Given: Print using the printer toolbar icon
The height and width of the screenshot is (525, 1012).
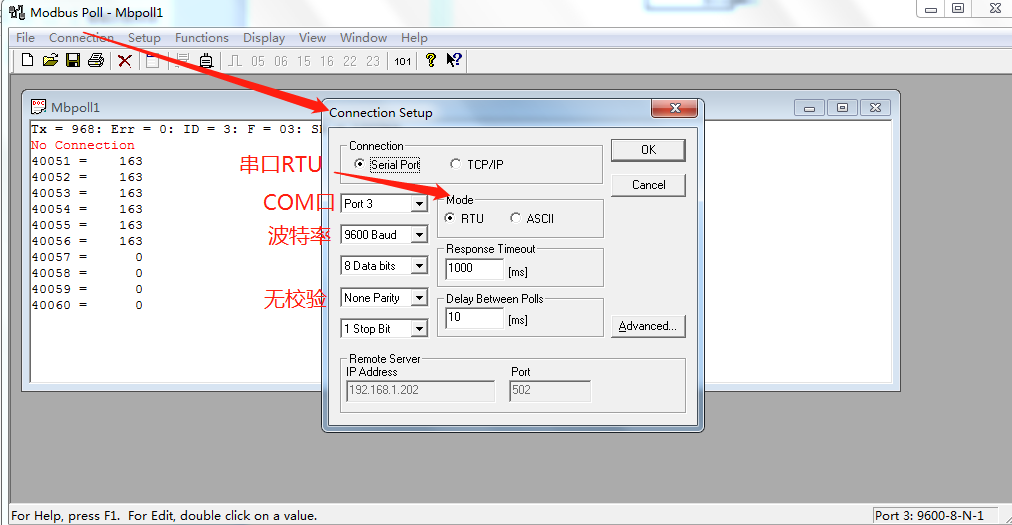Looking at the screenshot, I should [x=96, y=61].
